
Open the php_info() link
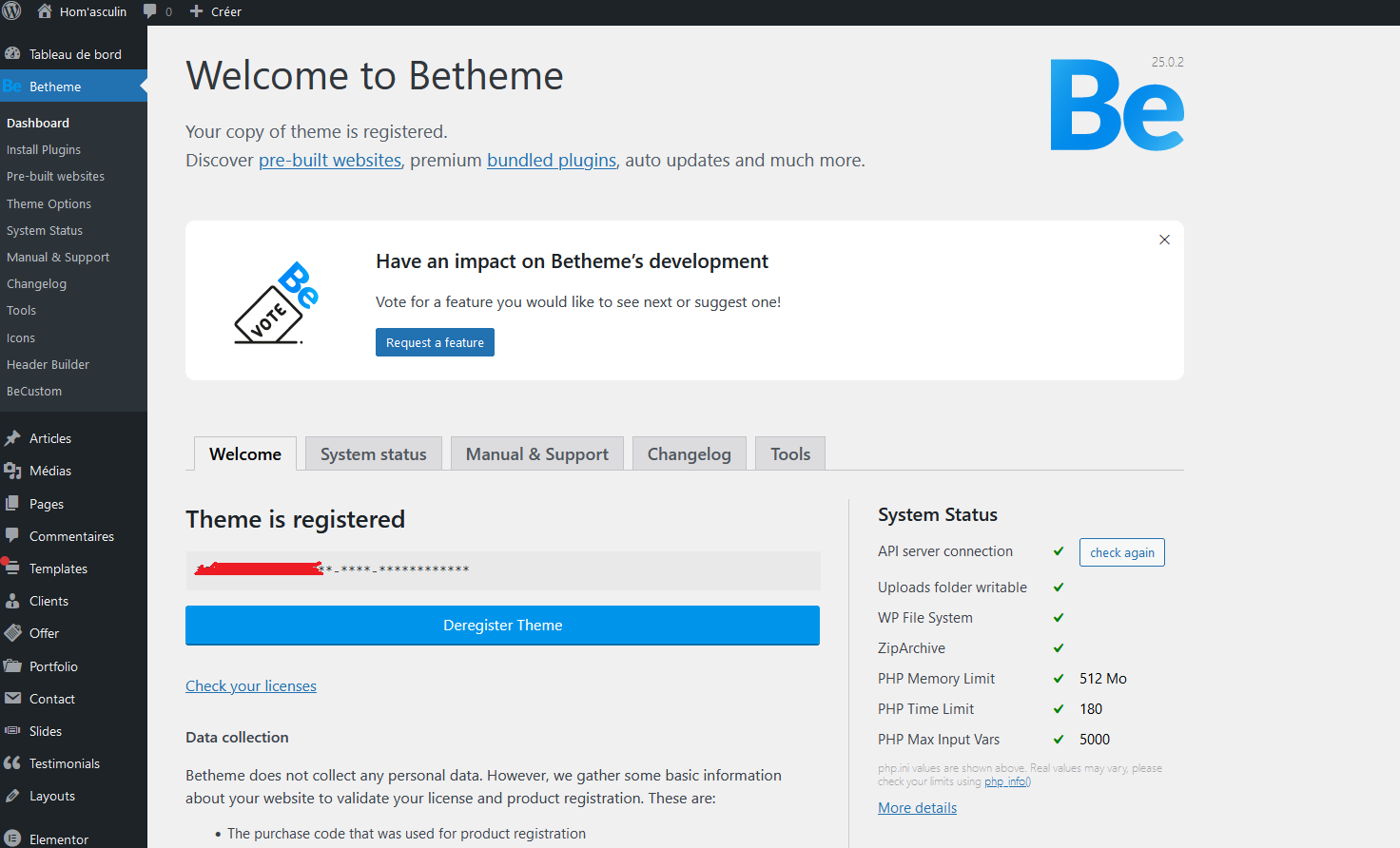tap(1007, 781)
